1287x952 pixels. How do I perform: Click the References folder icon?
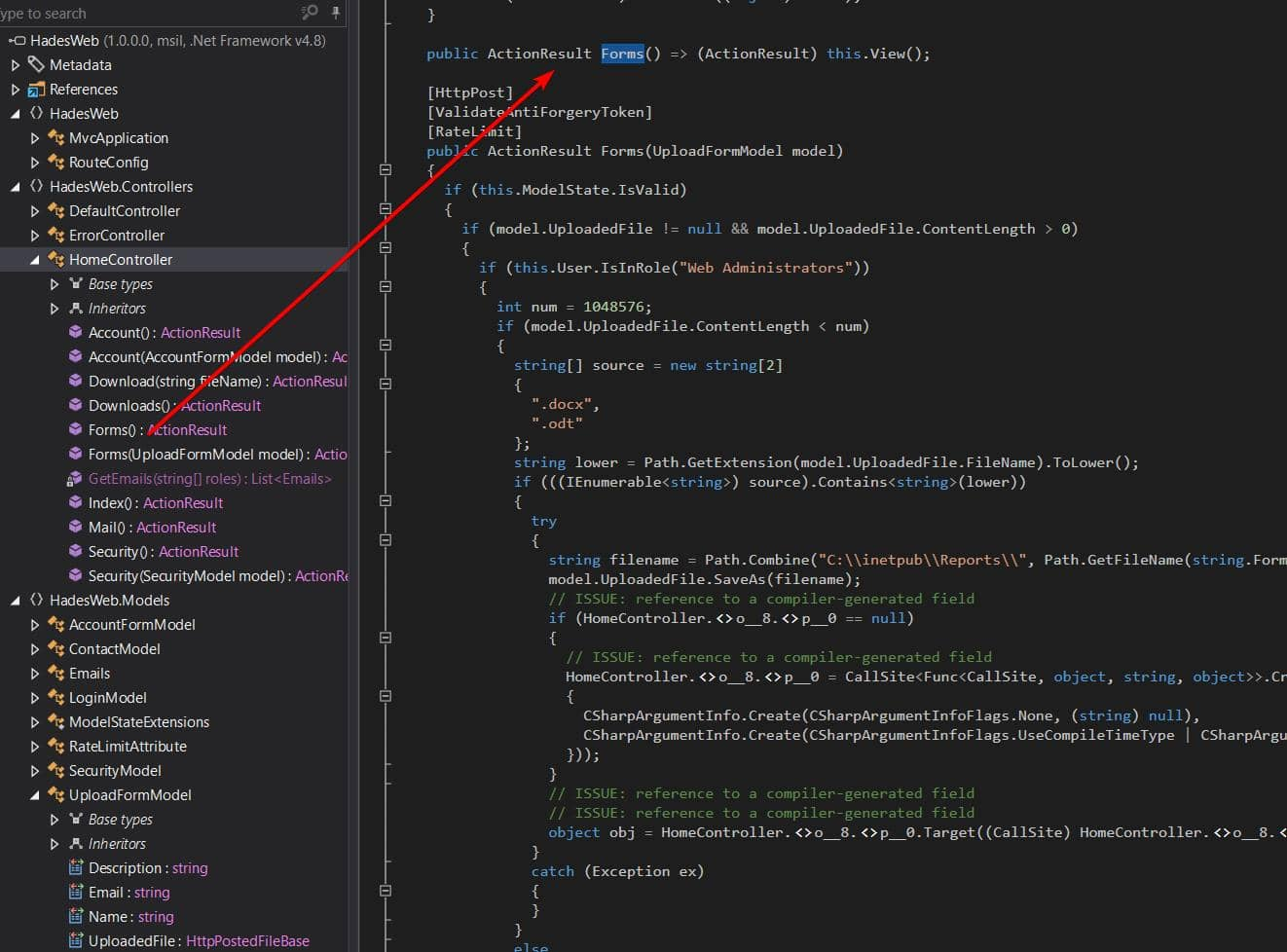click(x=36, y=90)
